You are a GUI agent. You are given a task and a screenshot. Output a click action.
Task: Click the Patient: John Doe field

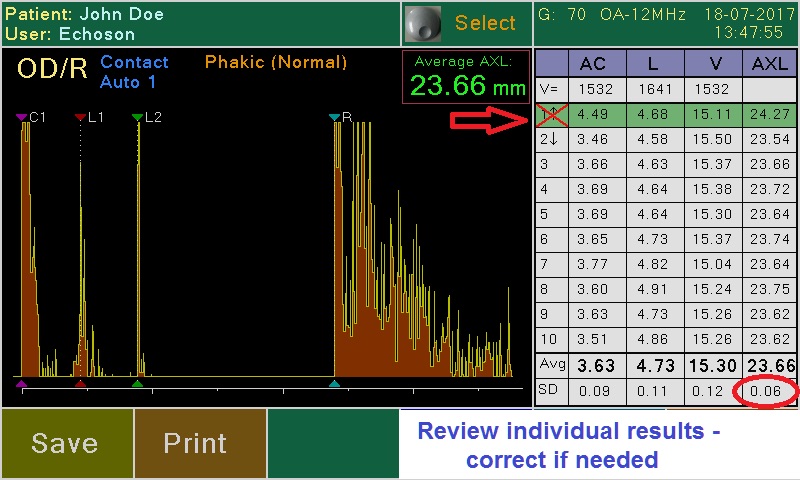[x=84, y=14]
